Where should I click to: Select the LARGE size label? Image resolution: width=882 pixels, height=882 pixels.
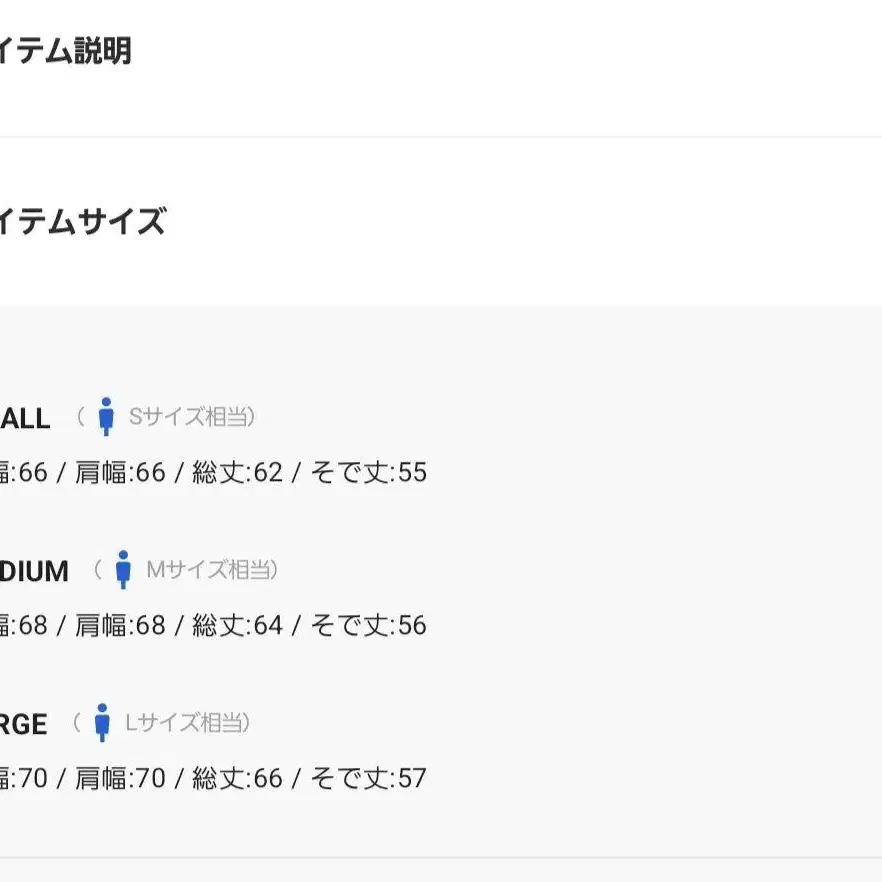[24, 724]
